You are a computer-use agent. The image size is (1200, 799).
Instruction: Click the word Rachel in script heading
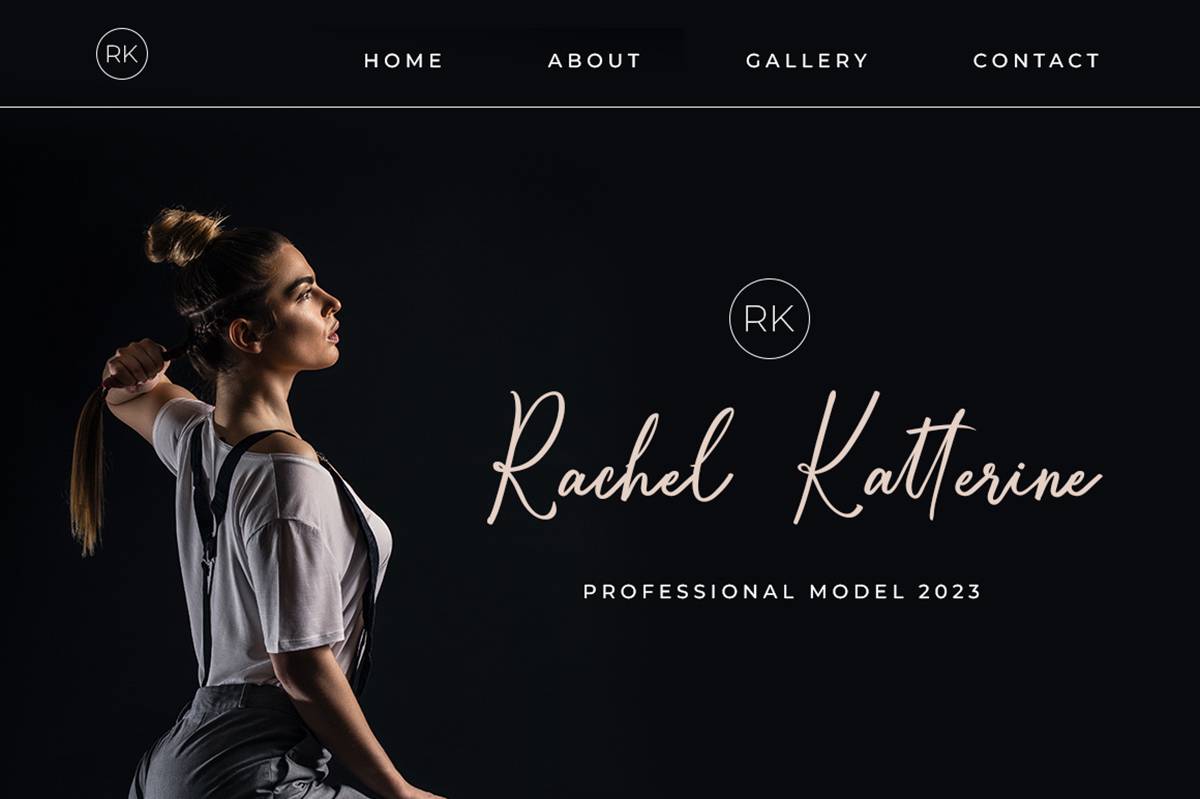coord(612,456)
